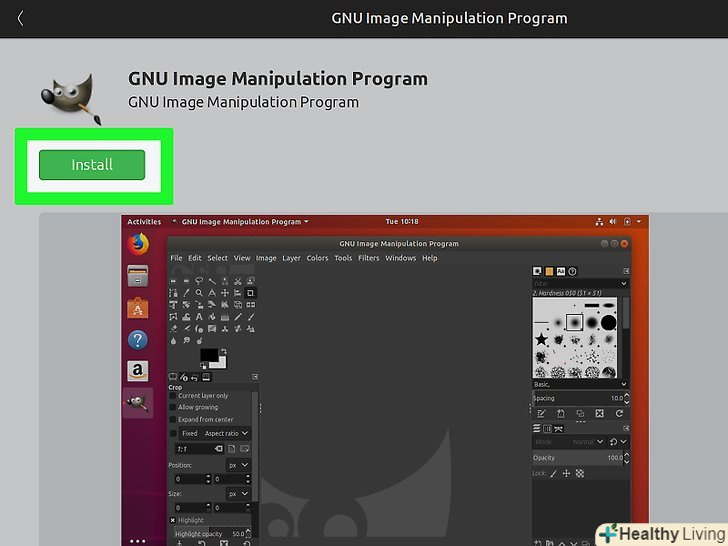Show applications grid at dock bottom

click(x=137, y=541)
